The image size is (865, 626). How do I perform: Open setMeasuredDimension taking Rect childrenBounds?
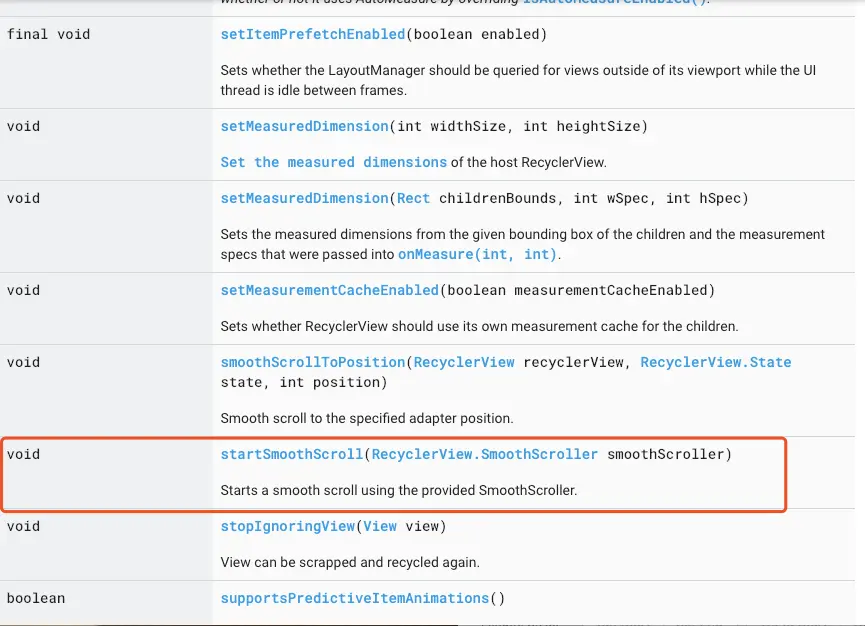click(304, 198)
